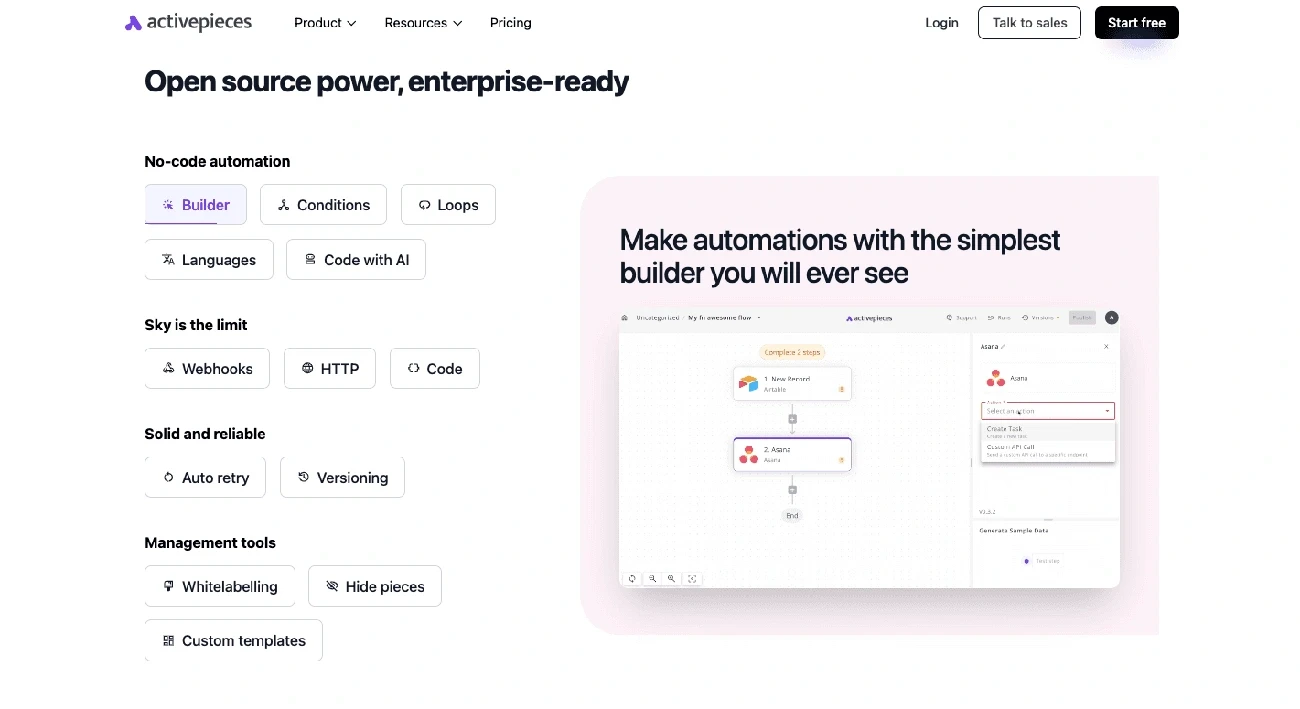Image resolution: width=1300 pixels, height=709 pixels.
Task: Select the Versioning feature tab
Action: [342, 477]
